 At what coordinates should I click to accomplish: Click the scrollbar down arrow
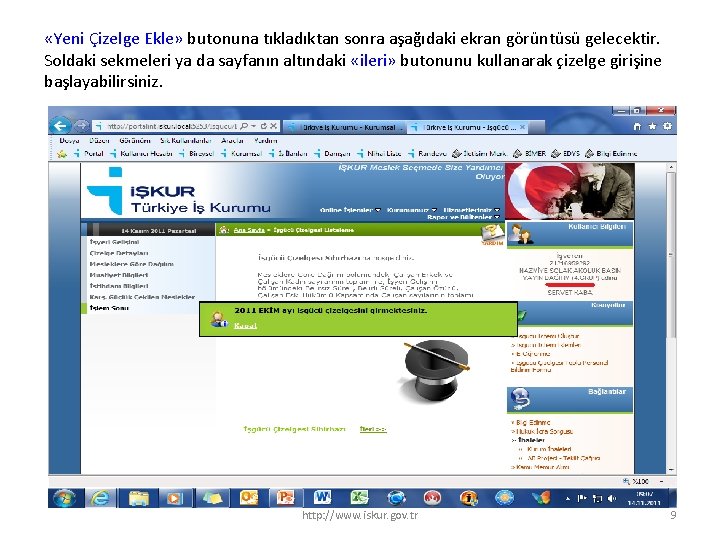[671, 470]
